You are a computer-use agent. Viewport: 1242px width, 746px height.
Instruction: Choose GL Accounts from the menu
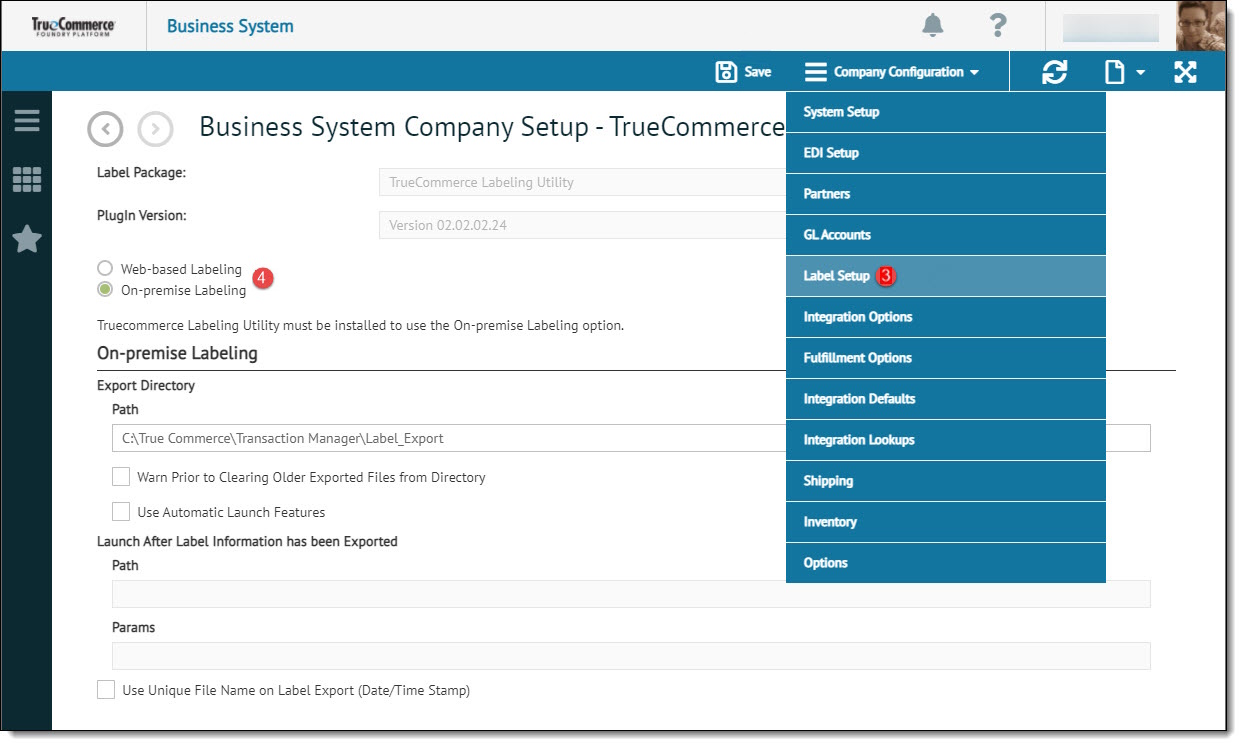946,235
